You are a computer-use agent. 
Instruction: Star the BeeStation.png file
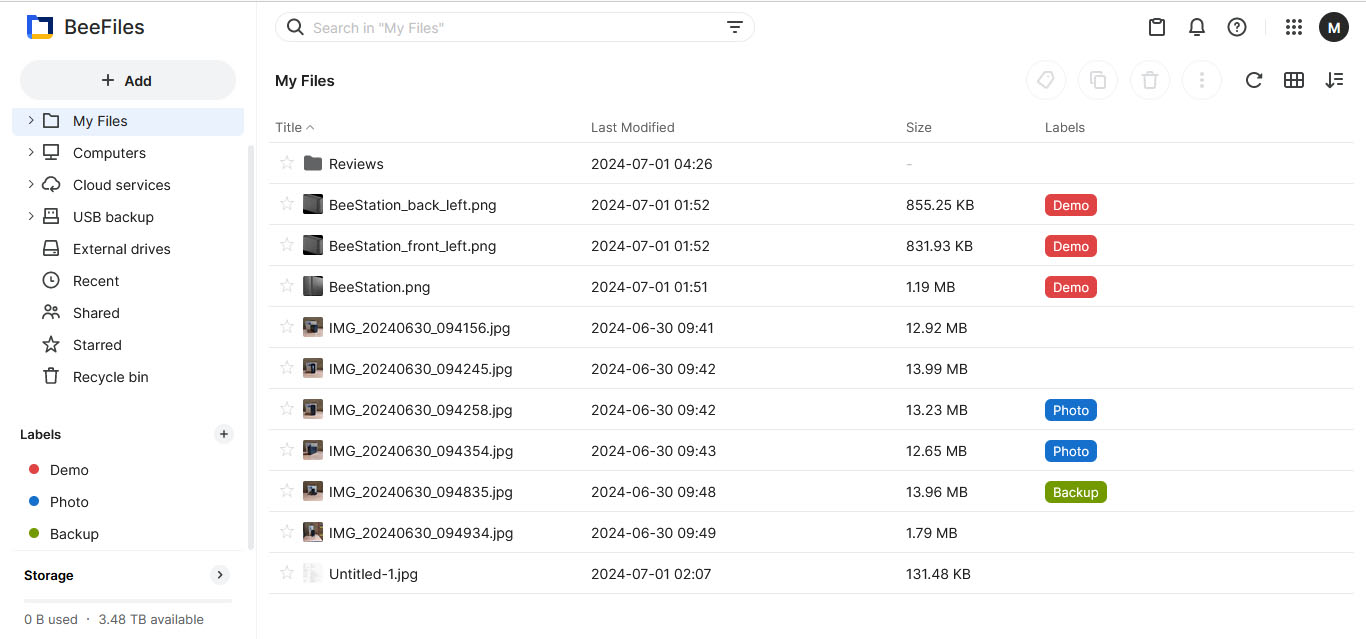click(x=287, y=286)
